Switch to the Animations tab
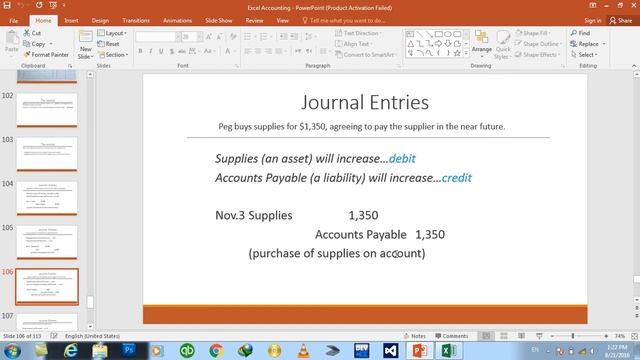 178,20
